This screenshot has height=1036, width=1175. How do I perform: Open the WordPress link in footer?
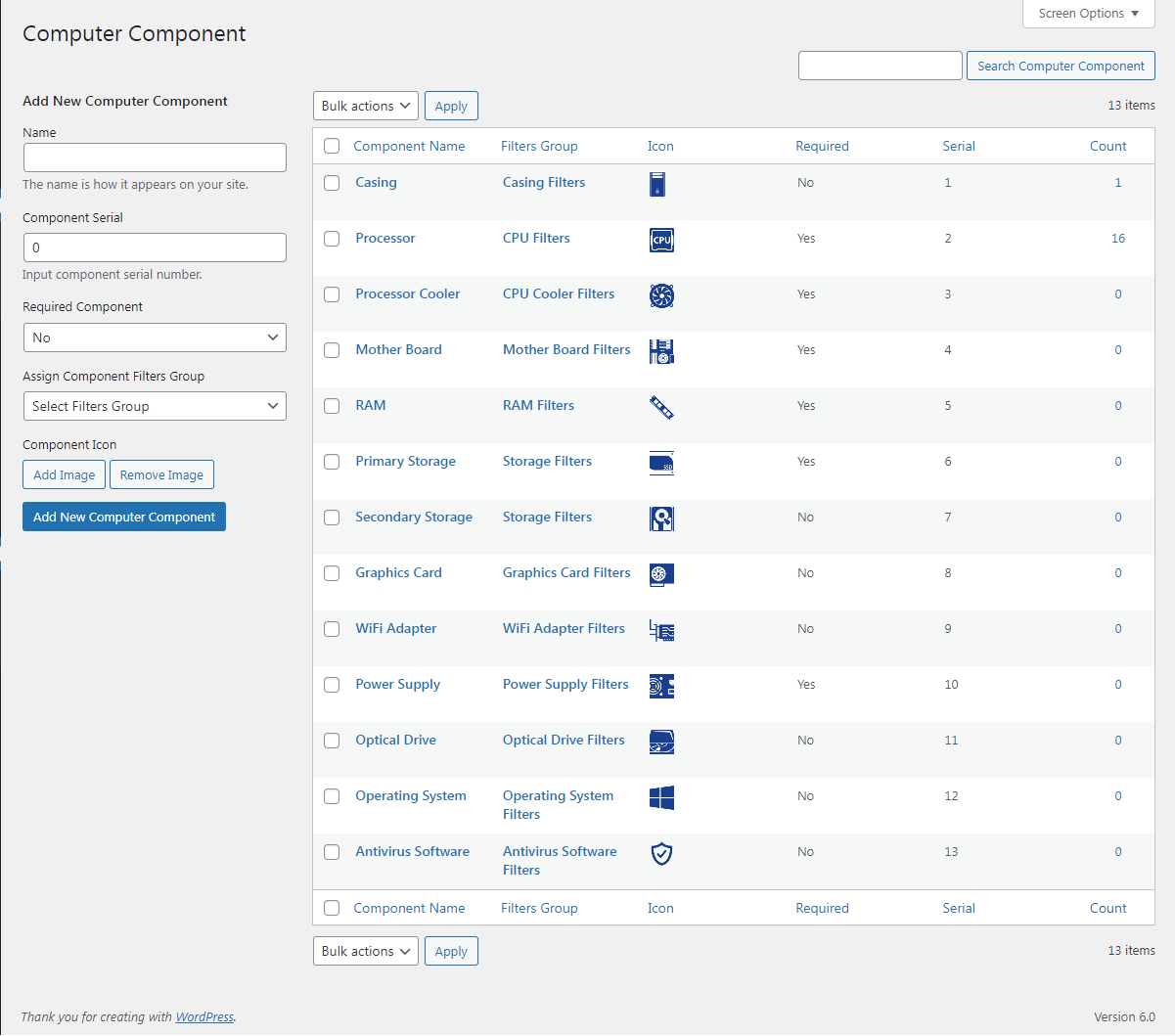tap(204, 1016)
